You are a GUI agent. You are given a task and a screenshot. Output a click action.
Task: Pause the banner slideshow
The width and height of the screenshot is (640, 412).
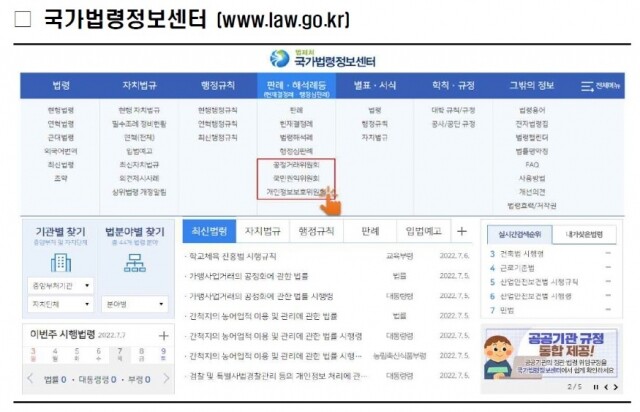pos(595,385)
